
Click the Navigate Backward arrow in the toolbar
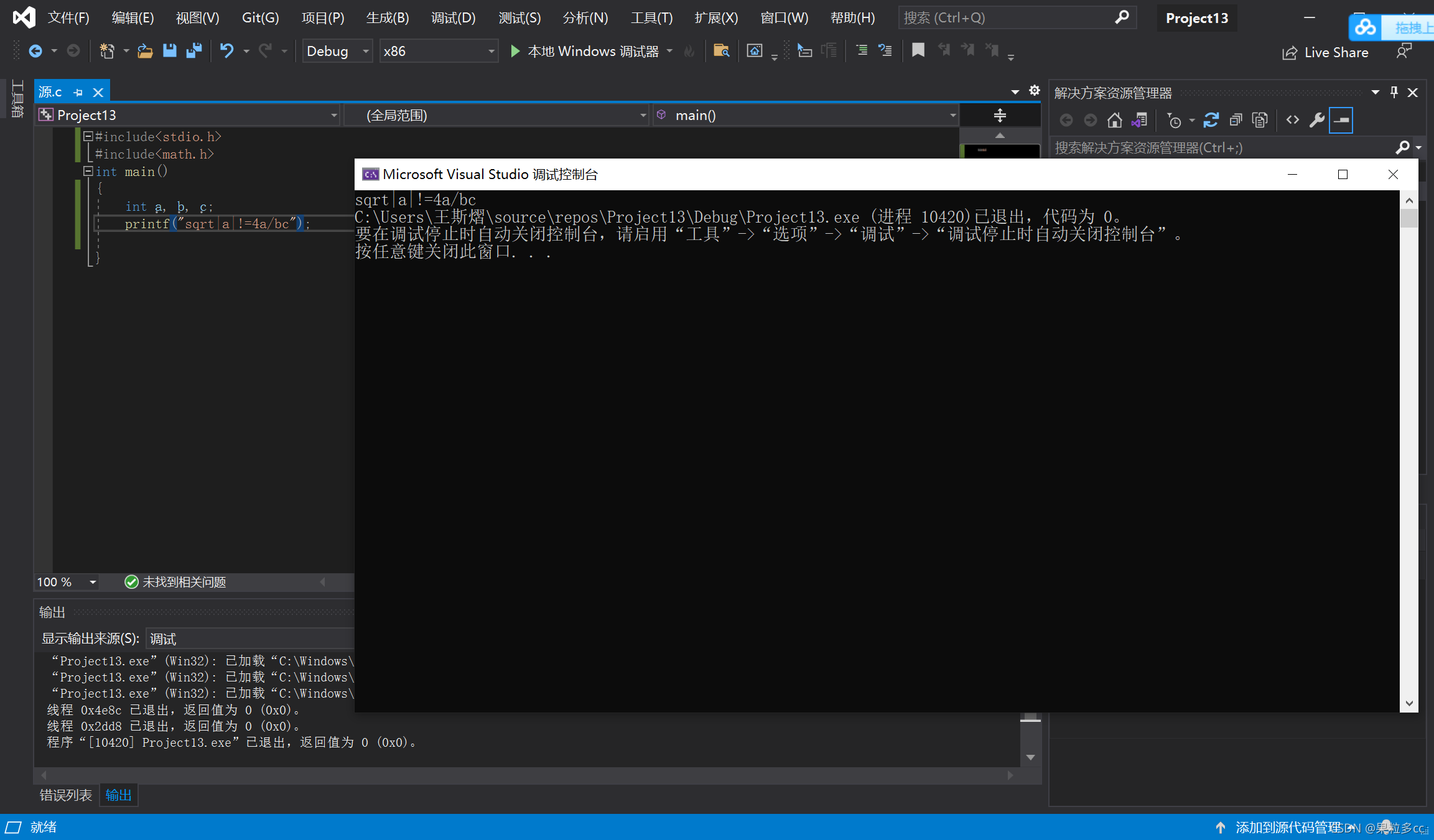pos(35,51)
